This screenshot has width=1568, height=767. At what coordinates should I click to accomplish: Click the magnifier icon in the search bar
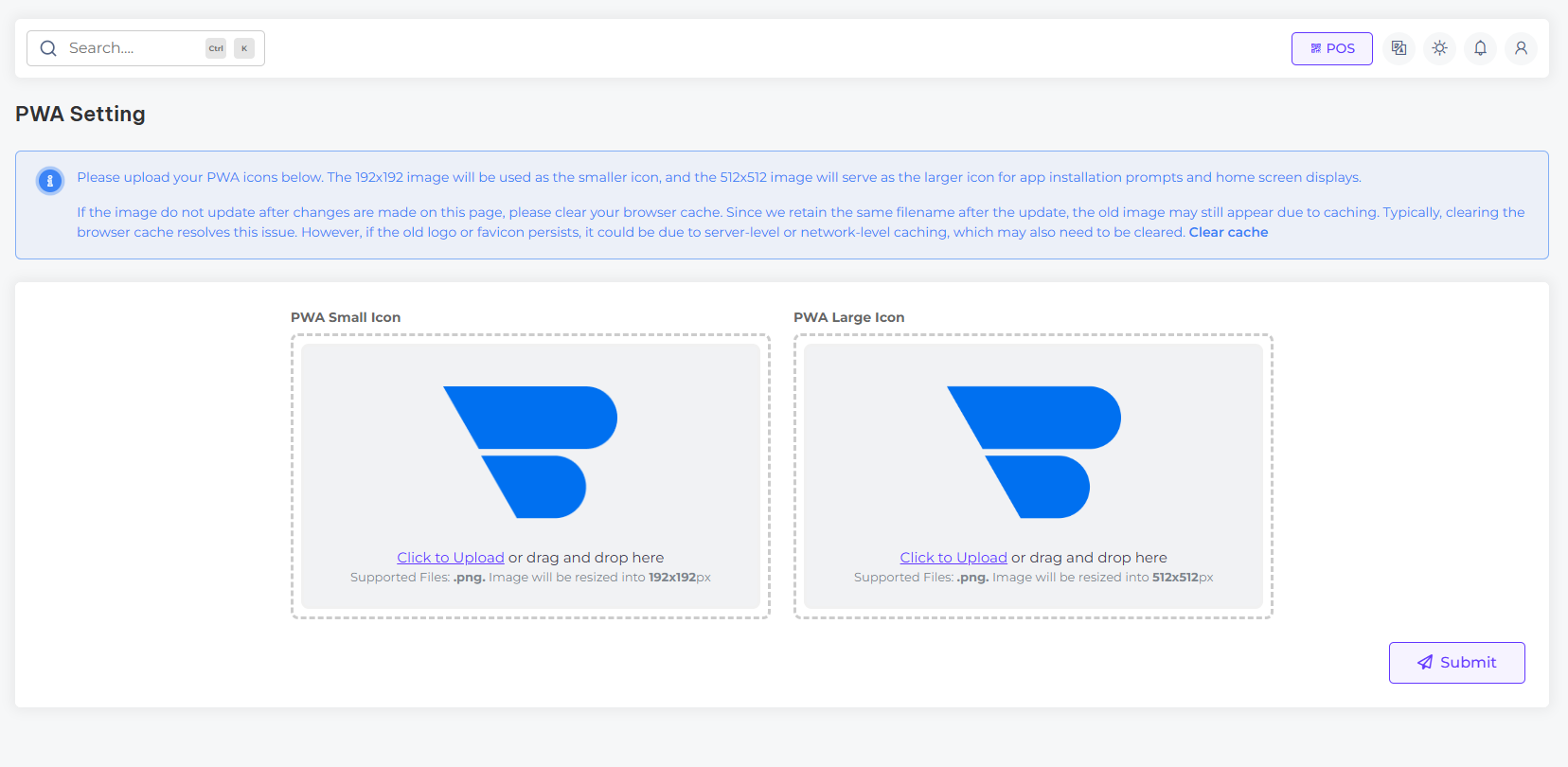pyautogui.click(x=48, y=48)
